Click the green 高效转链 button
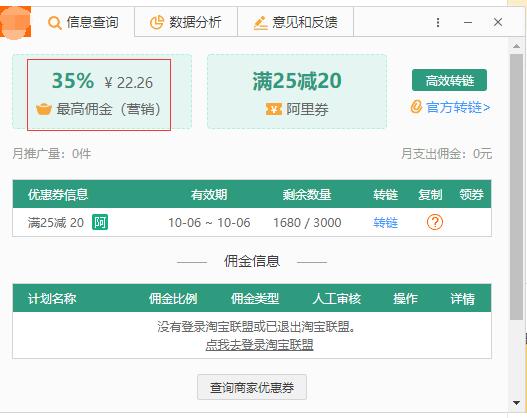Viewport: 527px width, 418px height. (x=449, y=80)
